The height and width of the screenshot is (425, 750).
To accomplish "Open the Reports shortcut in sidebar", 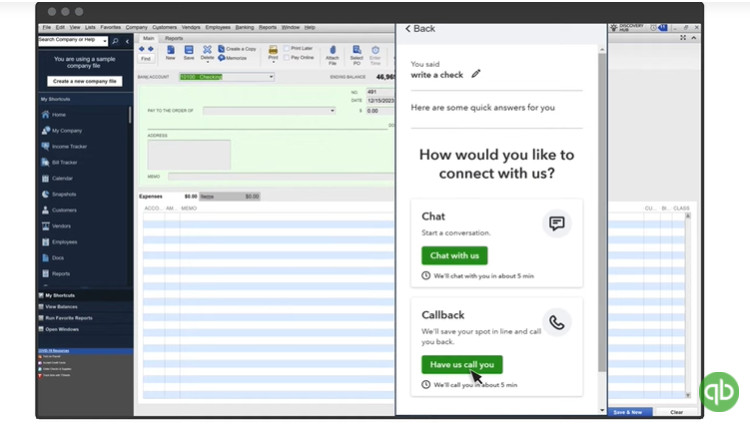I will 56,273.
